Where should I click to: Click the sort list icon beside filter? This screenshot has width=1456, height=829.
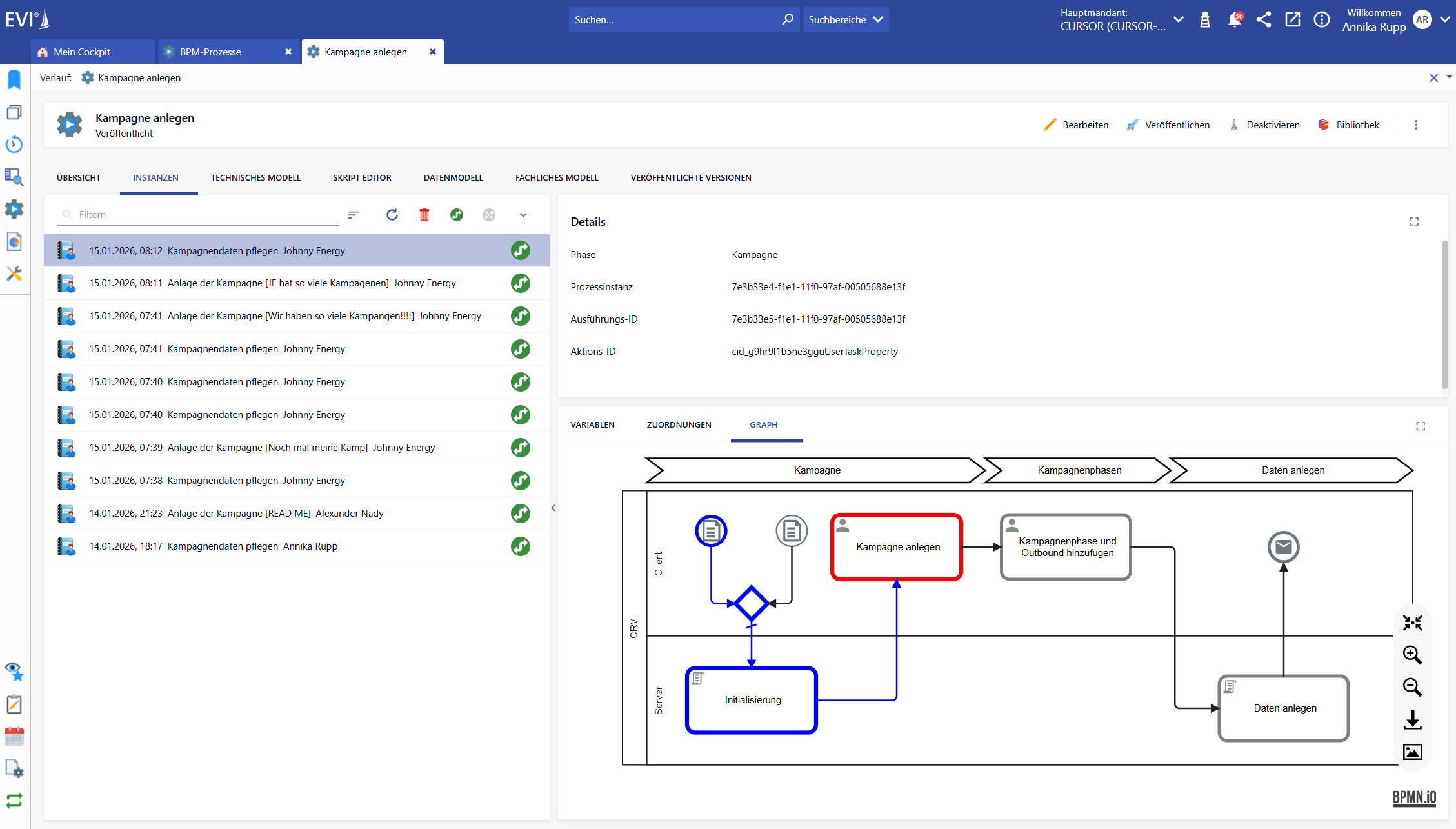click(x=353, y=215)
